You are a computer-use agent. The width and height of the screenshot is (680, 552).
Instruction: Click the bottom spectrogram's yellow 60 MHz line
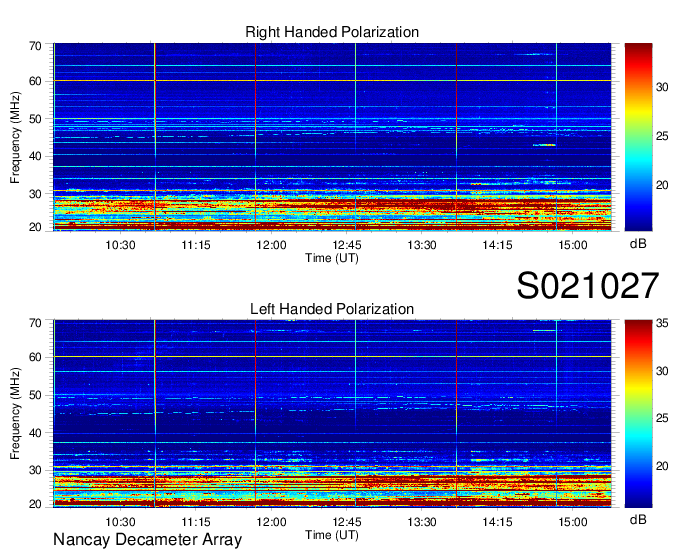(332, 357)
